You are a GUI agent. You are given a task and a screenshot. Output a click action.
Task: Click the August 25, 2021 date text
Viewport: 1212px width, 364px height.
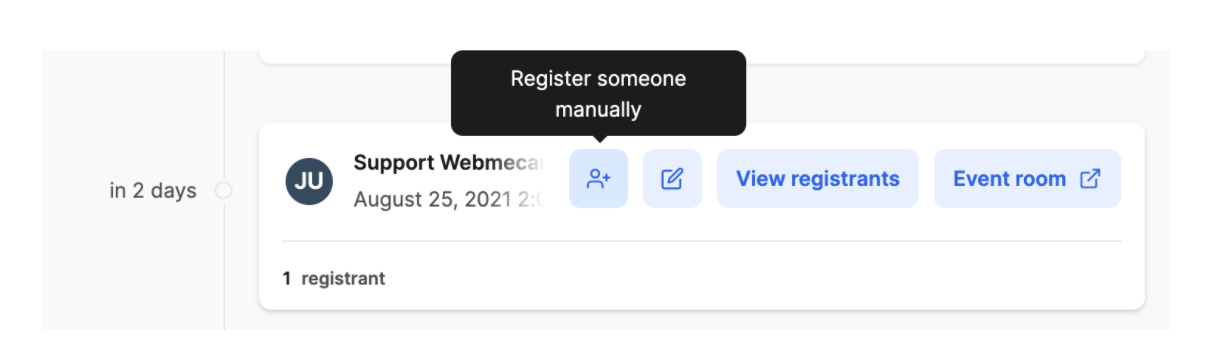click(x=448, y=199)
